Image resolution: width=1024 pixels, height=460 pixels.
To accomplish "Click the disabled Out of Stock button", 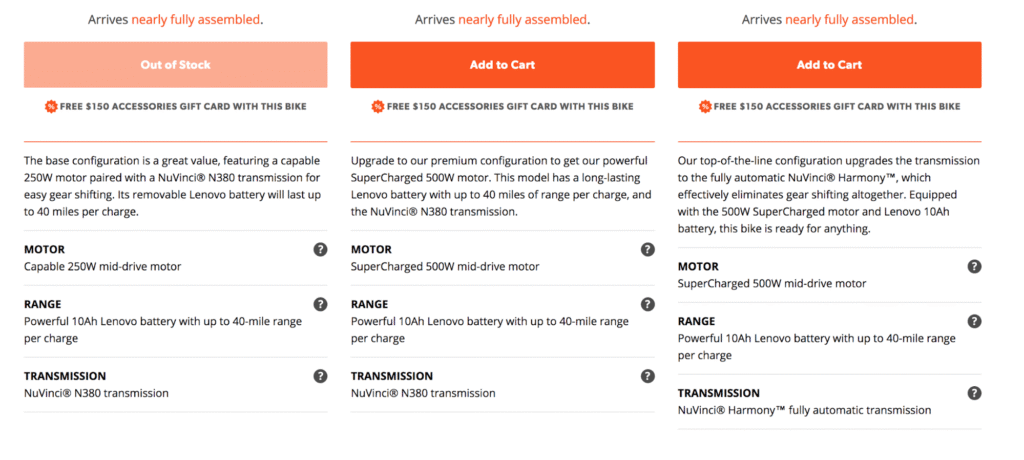I will (x=175, y=65).
